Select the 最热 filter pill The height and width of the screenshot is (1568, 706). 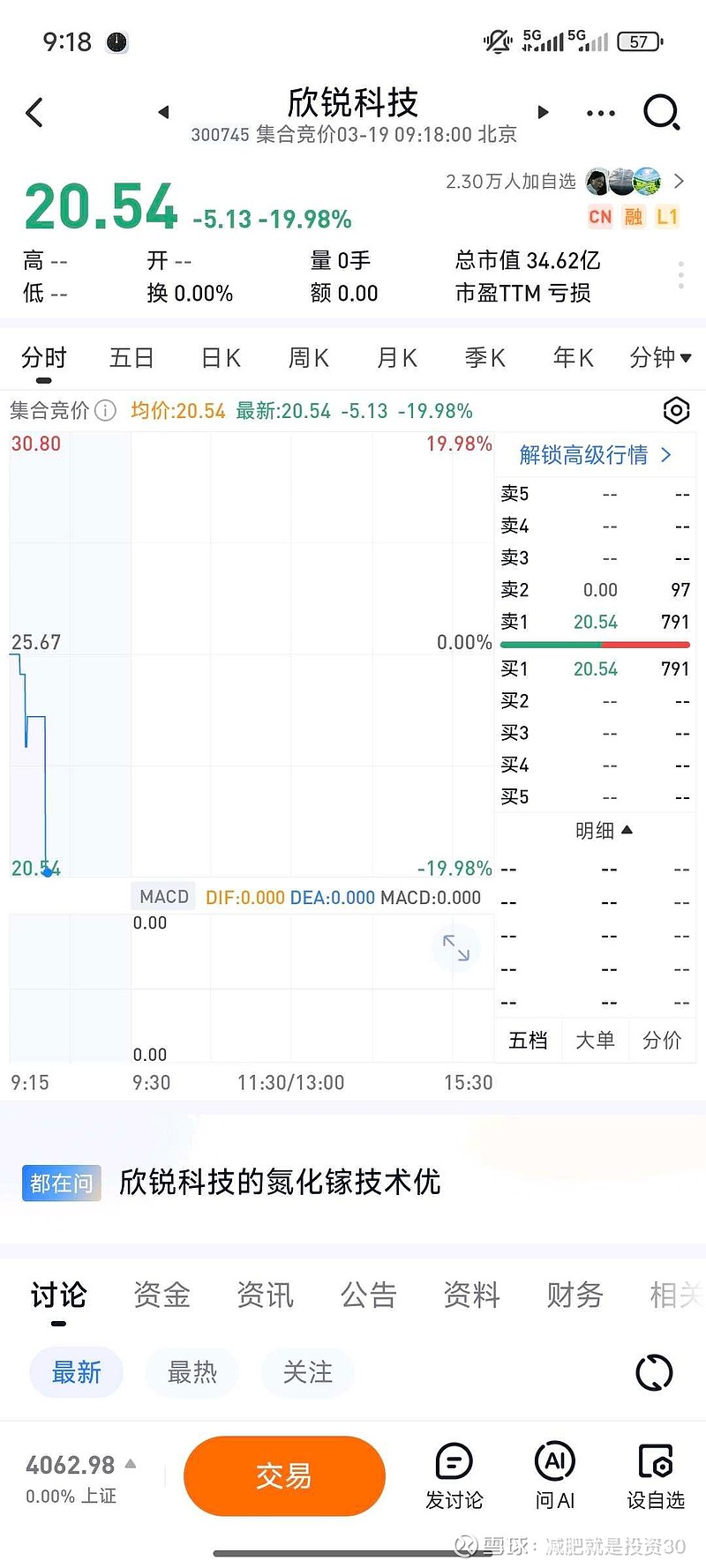pos(192,1372)
